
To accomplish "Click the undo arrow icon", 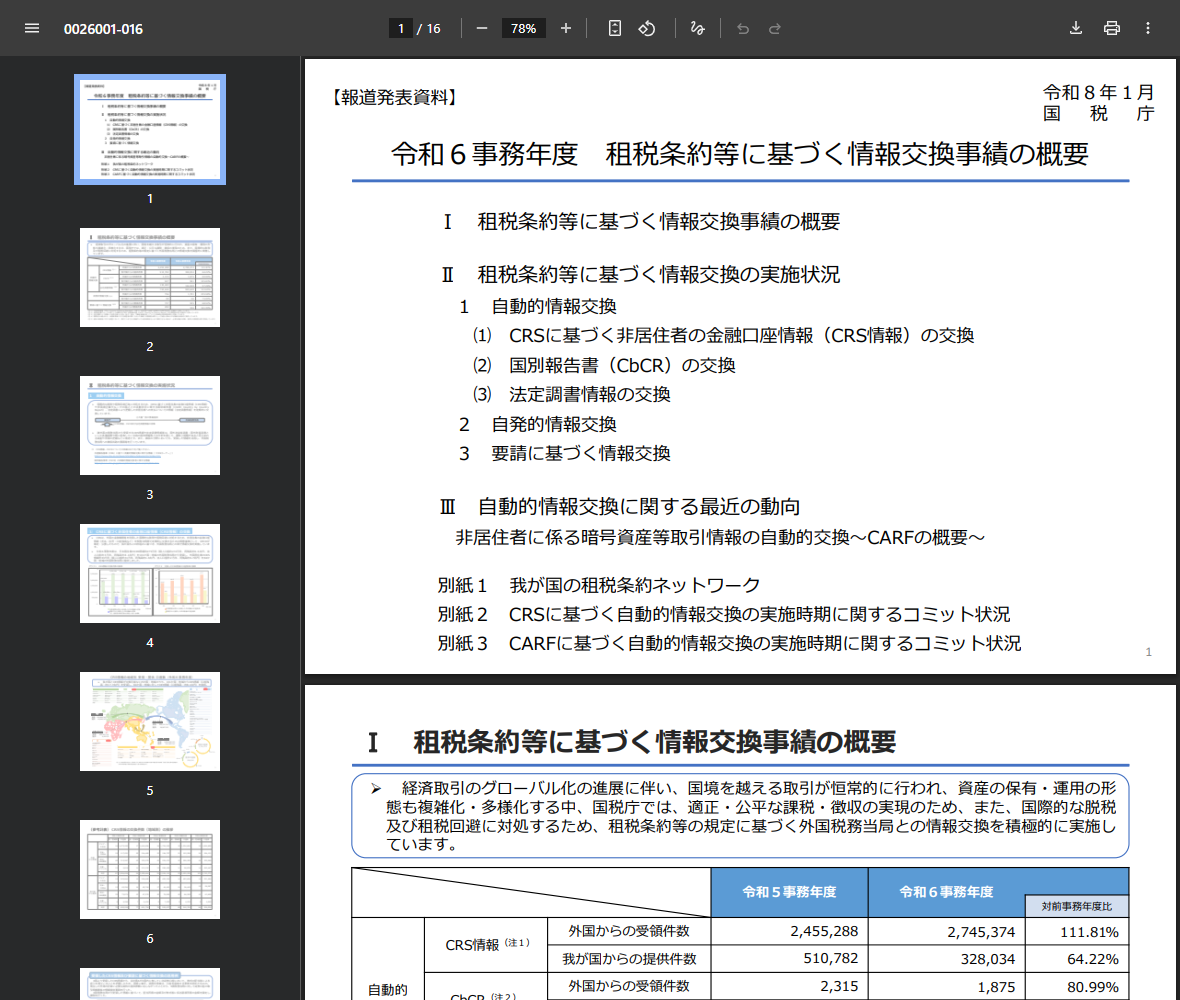I will 743,29.
